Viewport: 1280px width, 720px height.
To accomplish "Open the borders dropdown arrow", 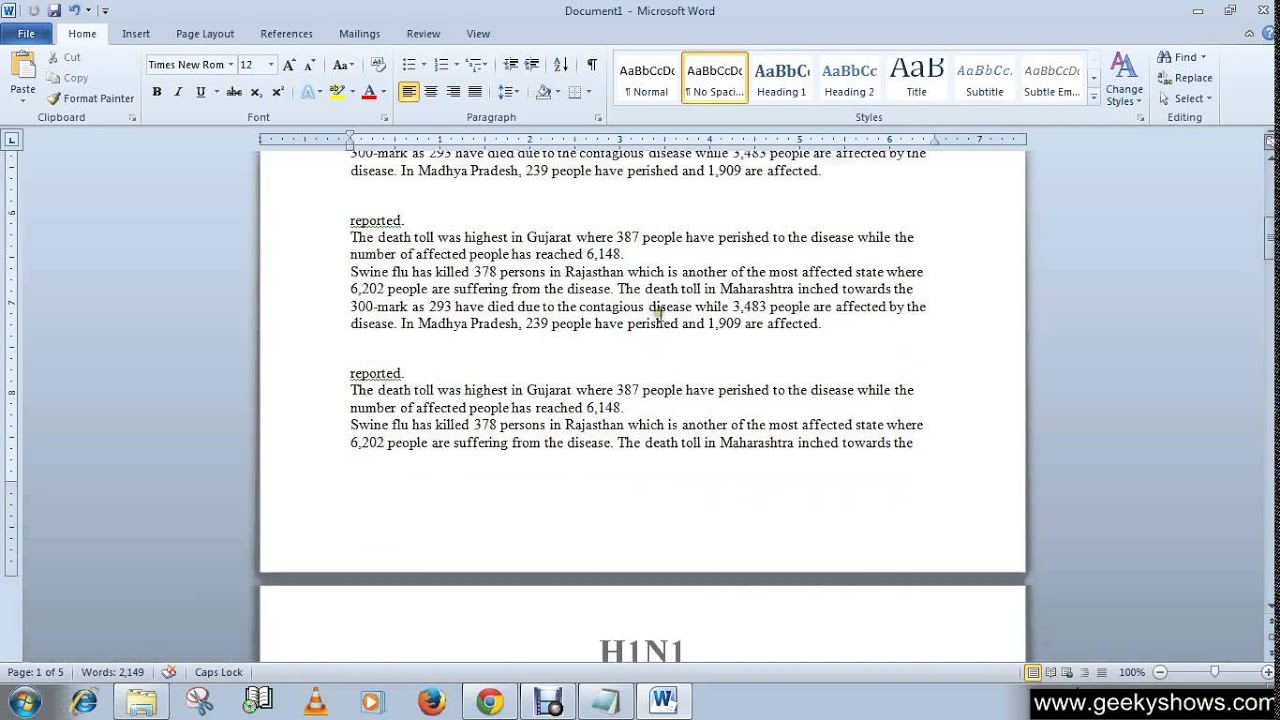I will (588, 92).
